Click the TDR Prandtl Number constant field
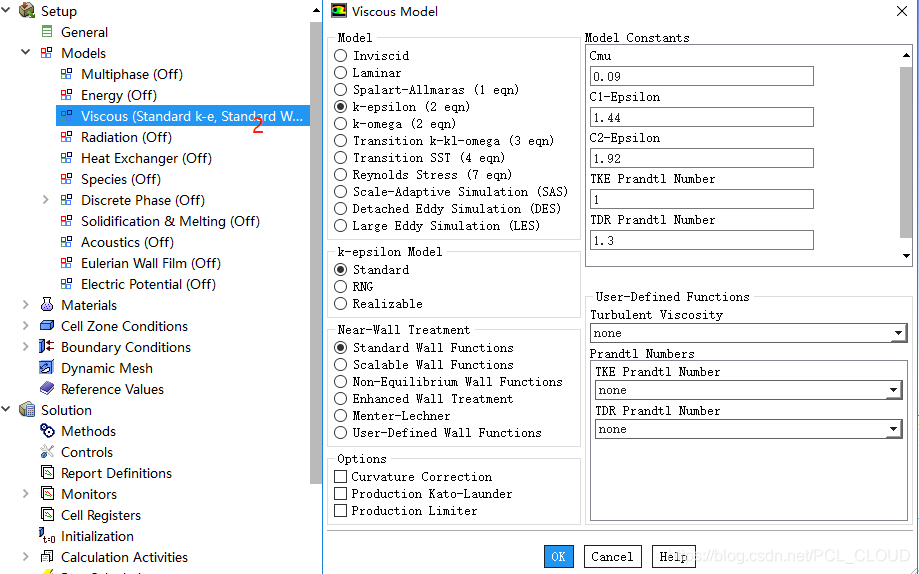Screen dimensions: 919x574 point(702,240)
